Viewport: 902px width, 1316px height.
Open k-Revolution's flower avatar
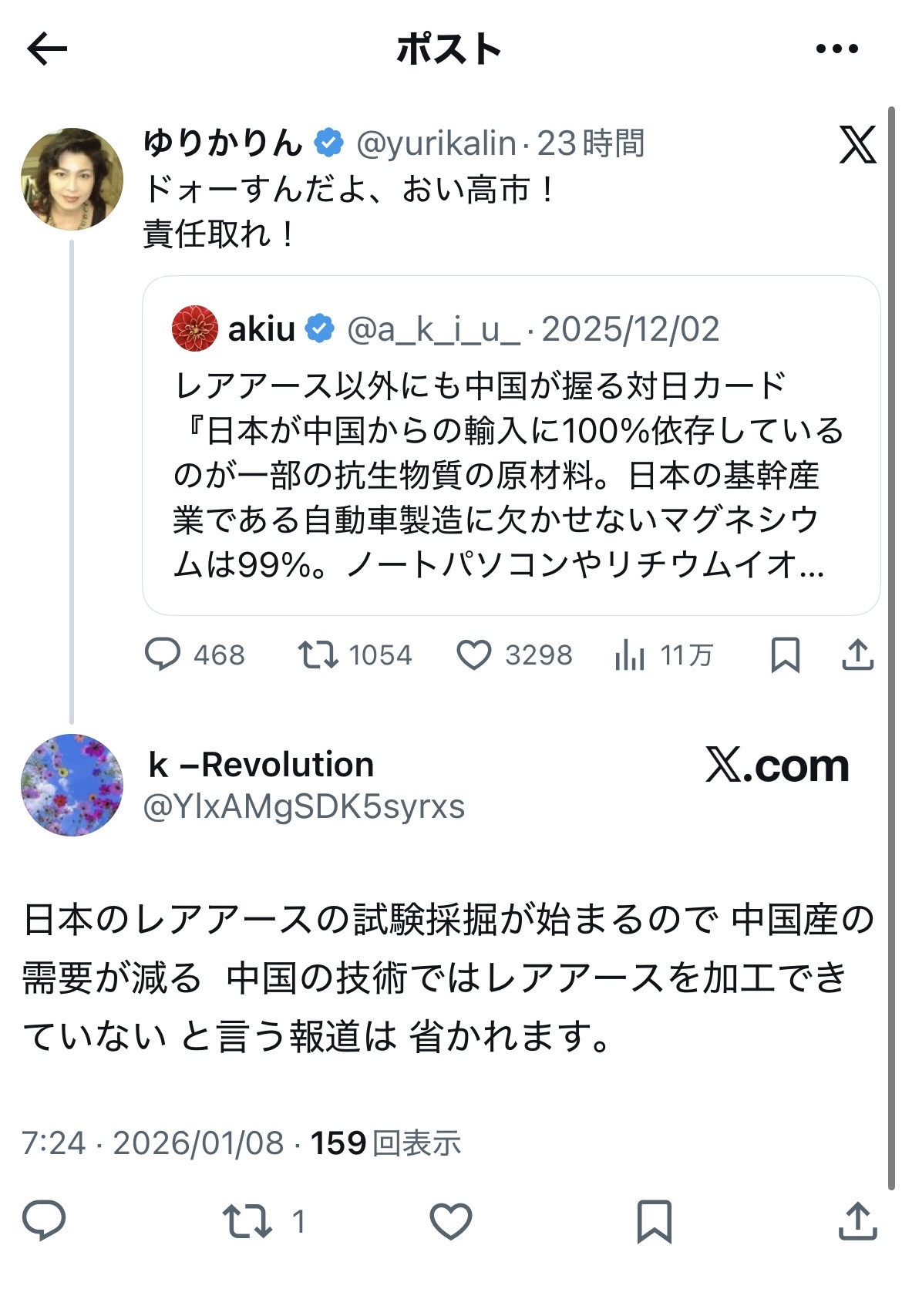coord(72,785)
